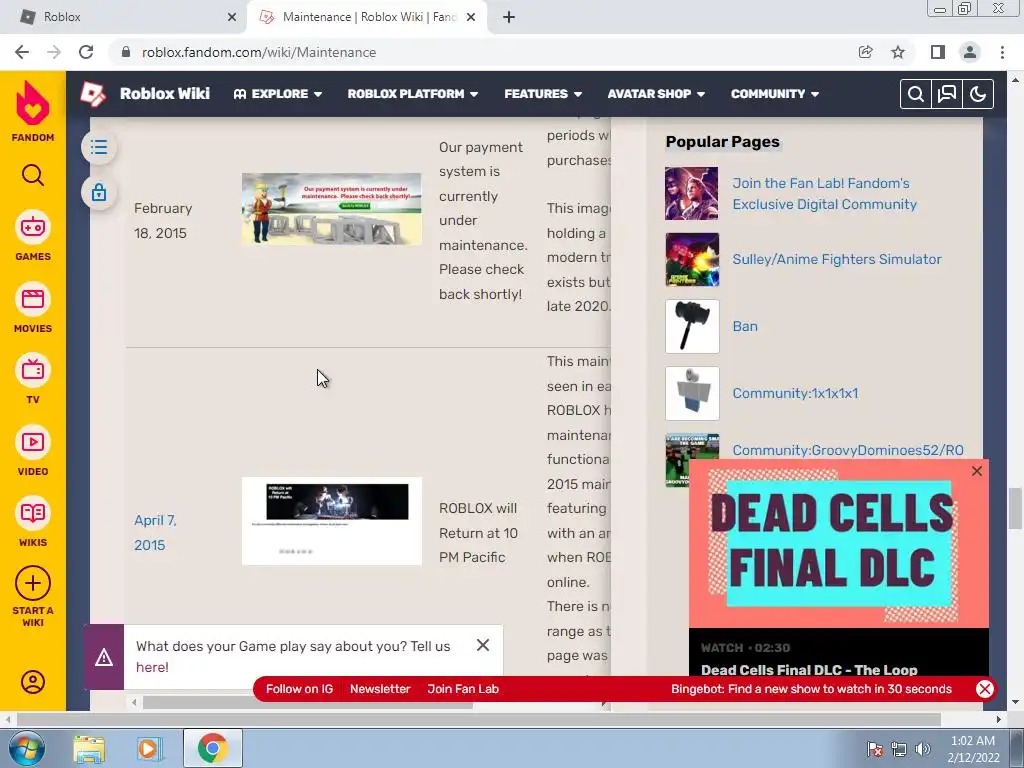1024x768 pixels.
Task: Start a Wiki plus icon
Action: tap(33, 583)
